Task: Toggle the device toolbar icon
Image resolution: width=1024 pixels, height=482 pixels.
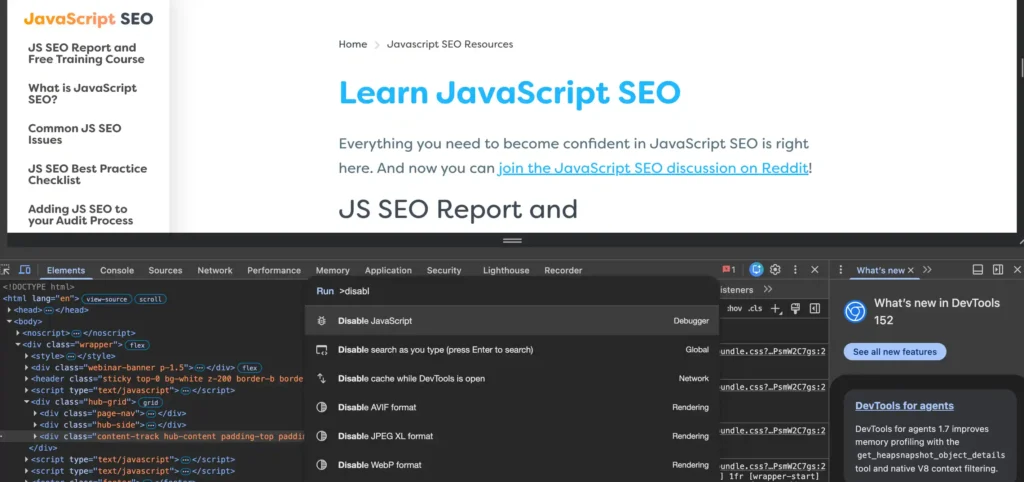Action: [25, 270]
